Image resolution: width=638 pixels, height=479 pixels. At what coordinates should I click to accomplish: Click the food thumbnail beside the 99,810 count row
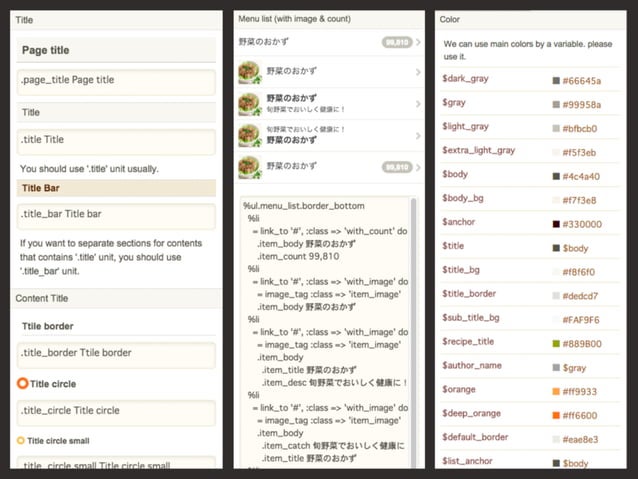[x=249, y=167]
